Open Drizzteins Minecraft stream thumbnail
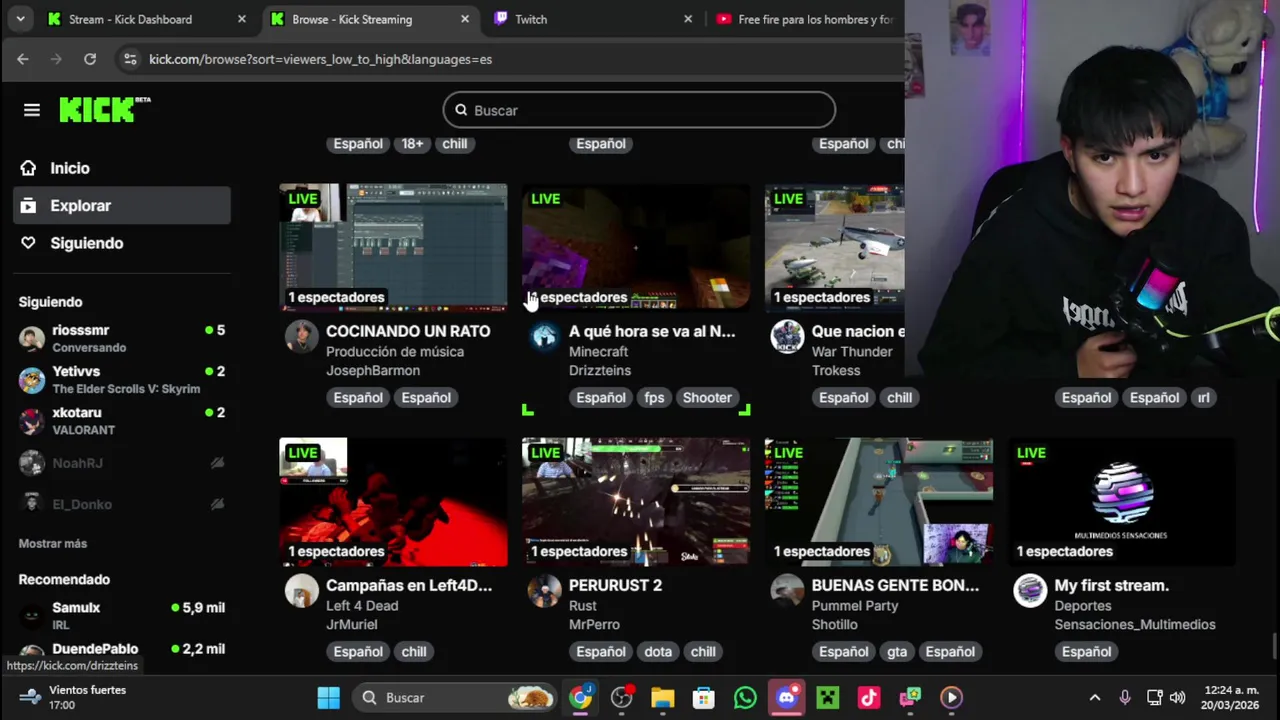Screen dimensions: 1280x720 pyautogui.click(x=636, y=247)
